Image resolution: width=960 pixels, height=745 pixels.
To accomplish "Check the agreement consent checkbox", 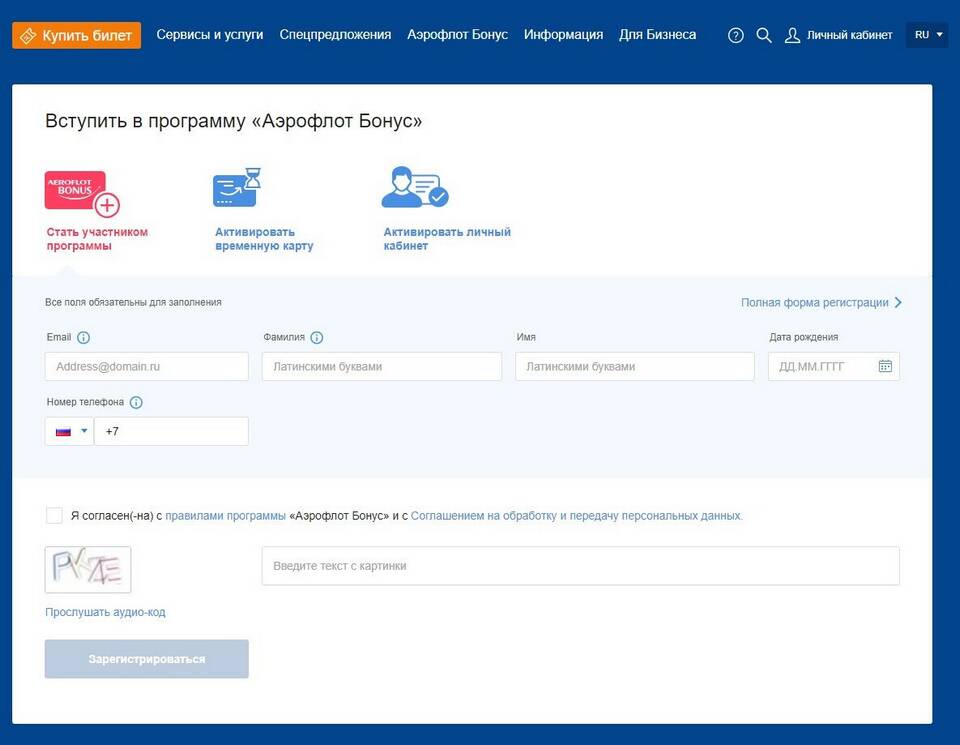I will [54, 515].
